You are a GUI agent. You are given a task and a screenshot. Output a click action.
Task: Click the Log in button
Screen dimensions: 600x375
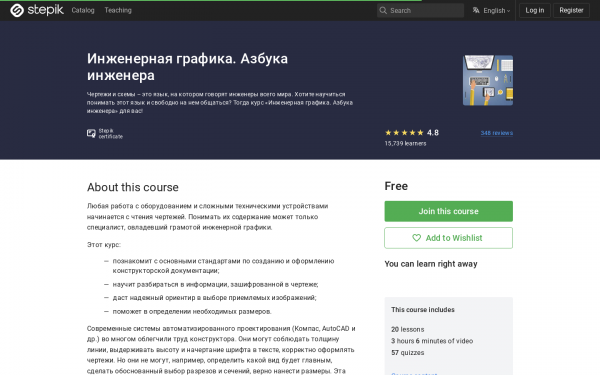click(x=535, y=10)
